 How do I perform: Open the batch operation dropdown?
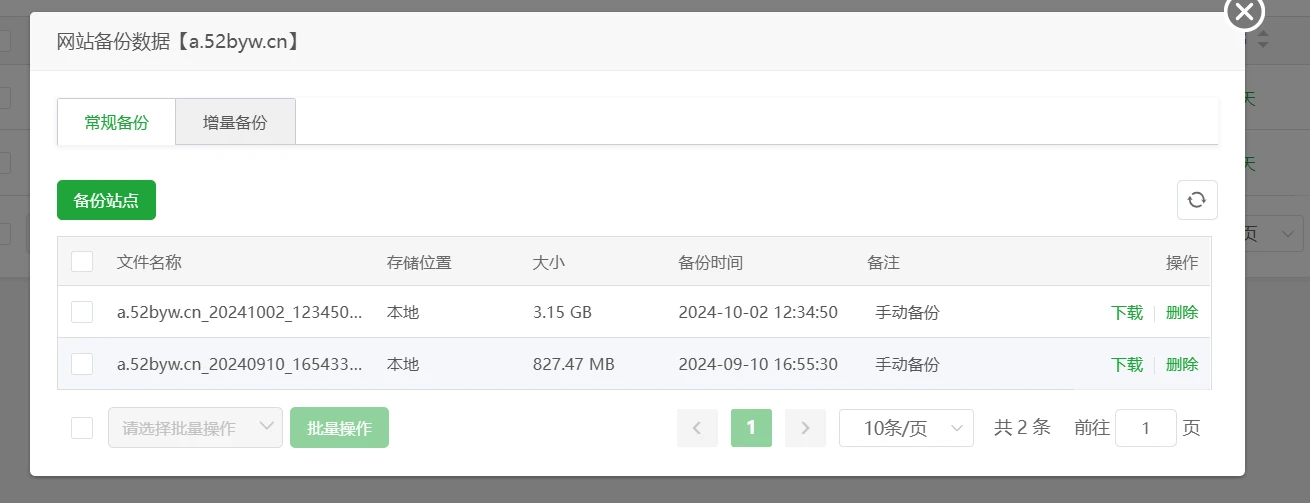pos(195,428)
